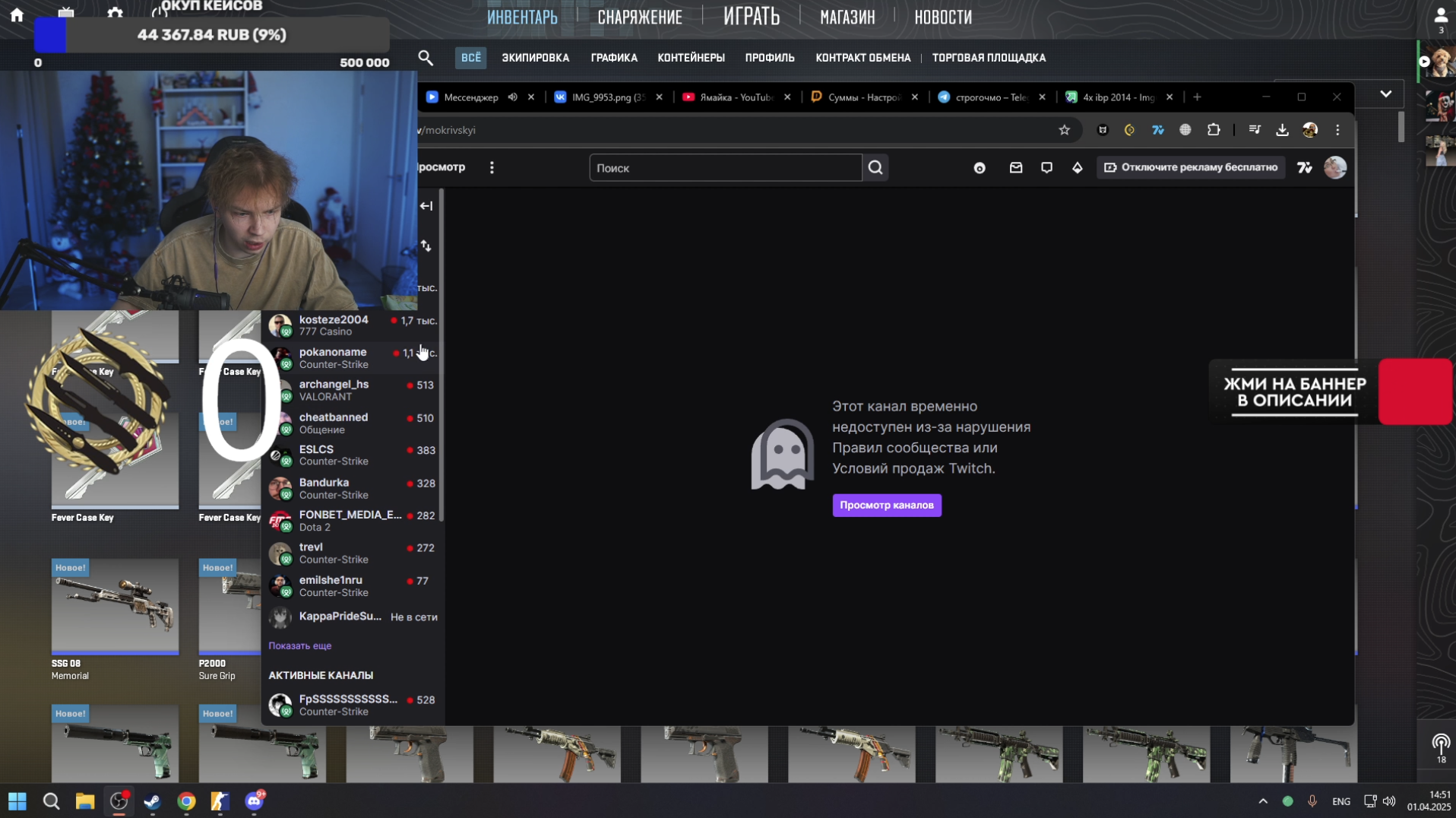Click the Twitch sidebar scrollbar
The height and width of the screenshot is (818, 1456).
click(x=442, y=356)
